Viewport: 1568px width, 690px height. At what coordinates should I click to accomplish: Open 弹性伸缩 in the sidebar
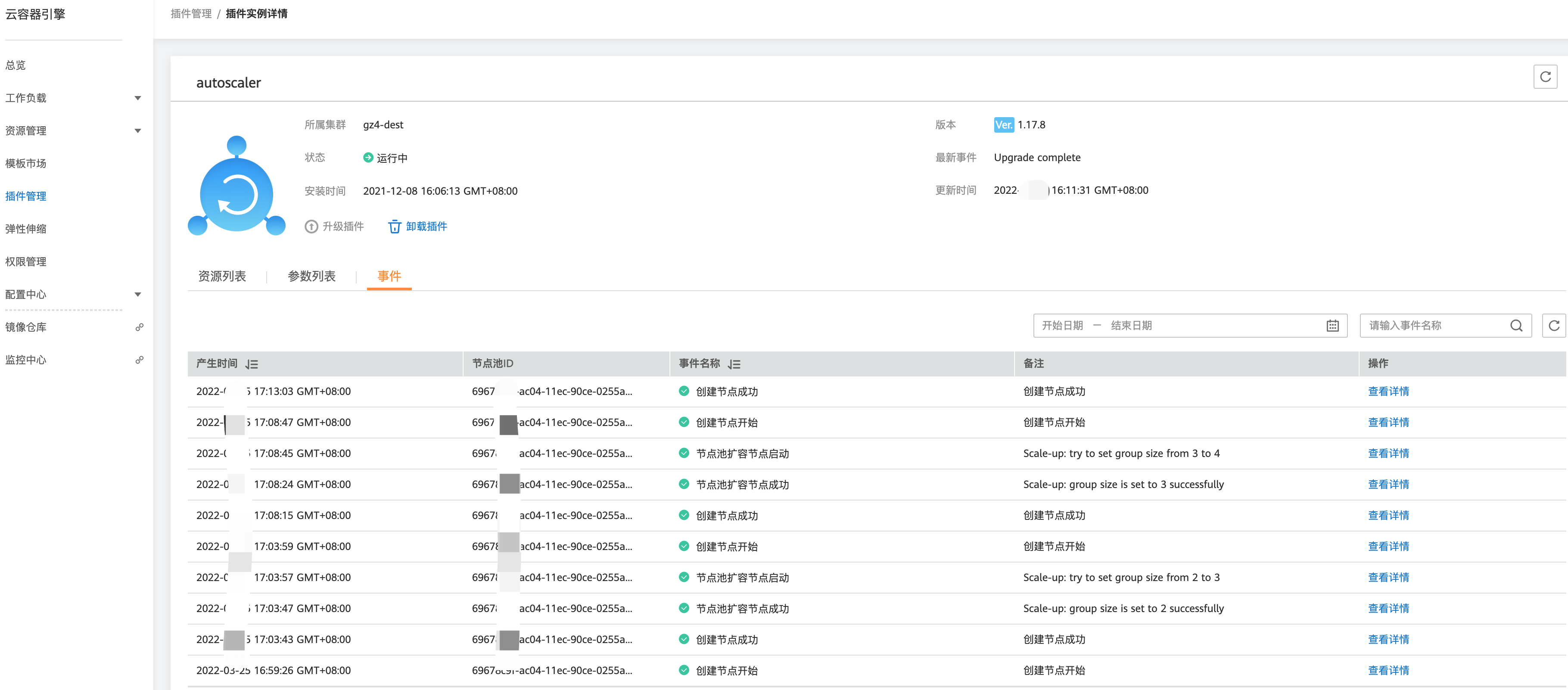click(25, 229)
